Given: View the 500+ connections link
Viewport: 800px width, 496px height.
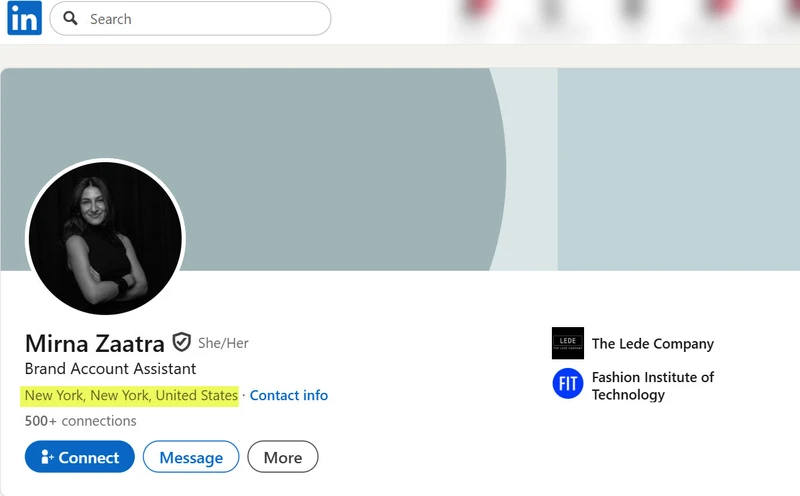Looking at the screenshot, I should pyautogui.click(x=81, y=421).
